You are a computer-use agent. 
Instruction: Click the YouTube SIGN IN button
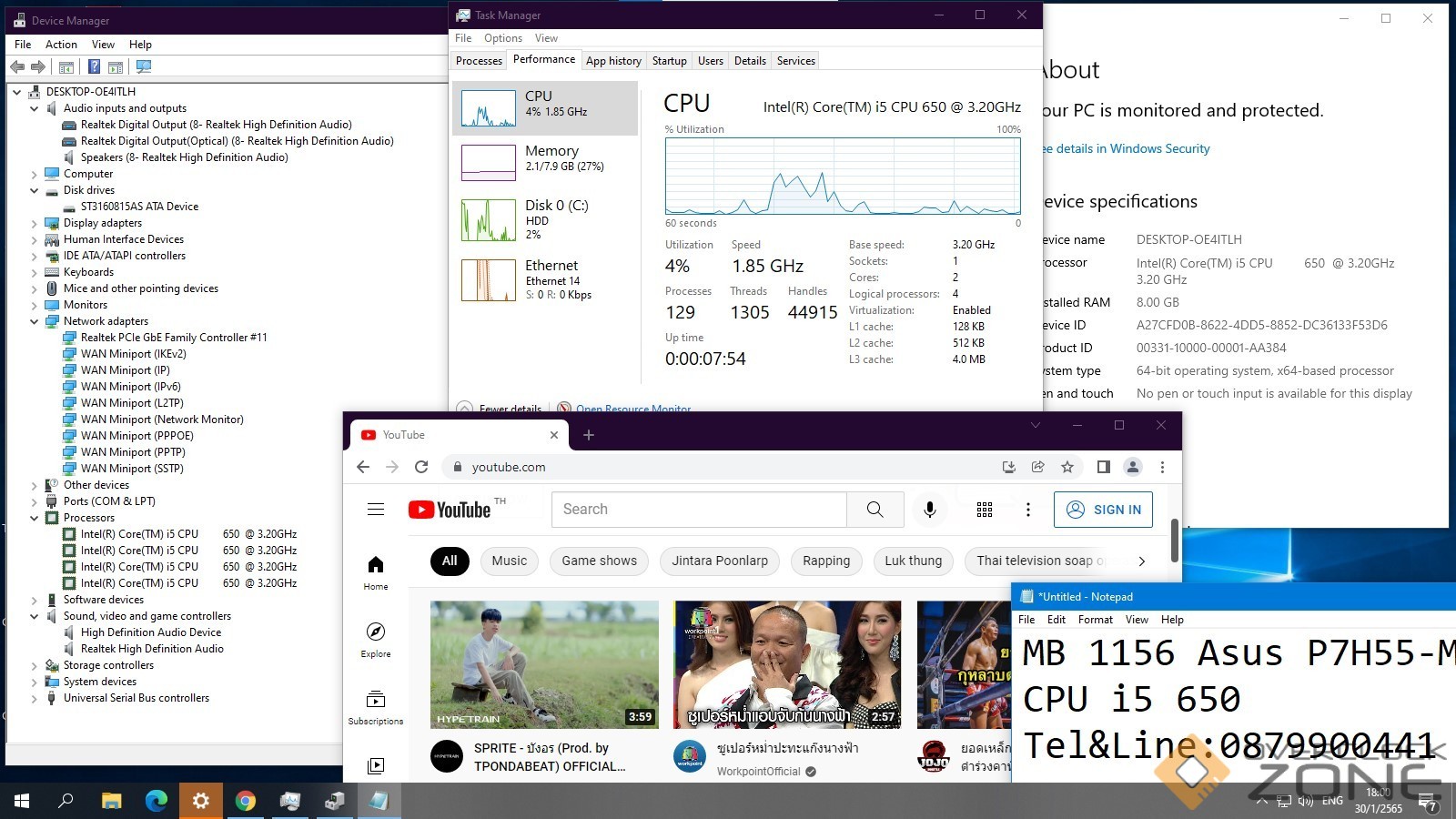click(x=1103, y=510)
